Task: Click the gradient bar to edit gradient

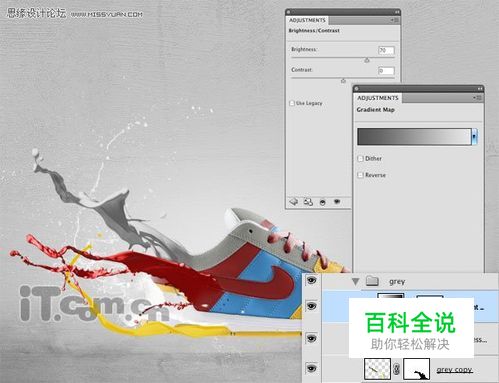Action: click(414, 137)
